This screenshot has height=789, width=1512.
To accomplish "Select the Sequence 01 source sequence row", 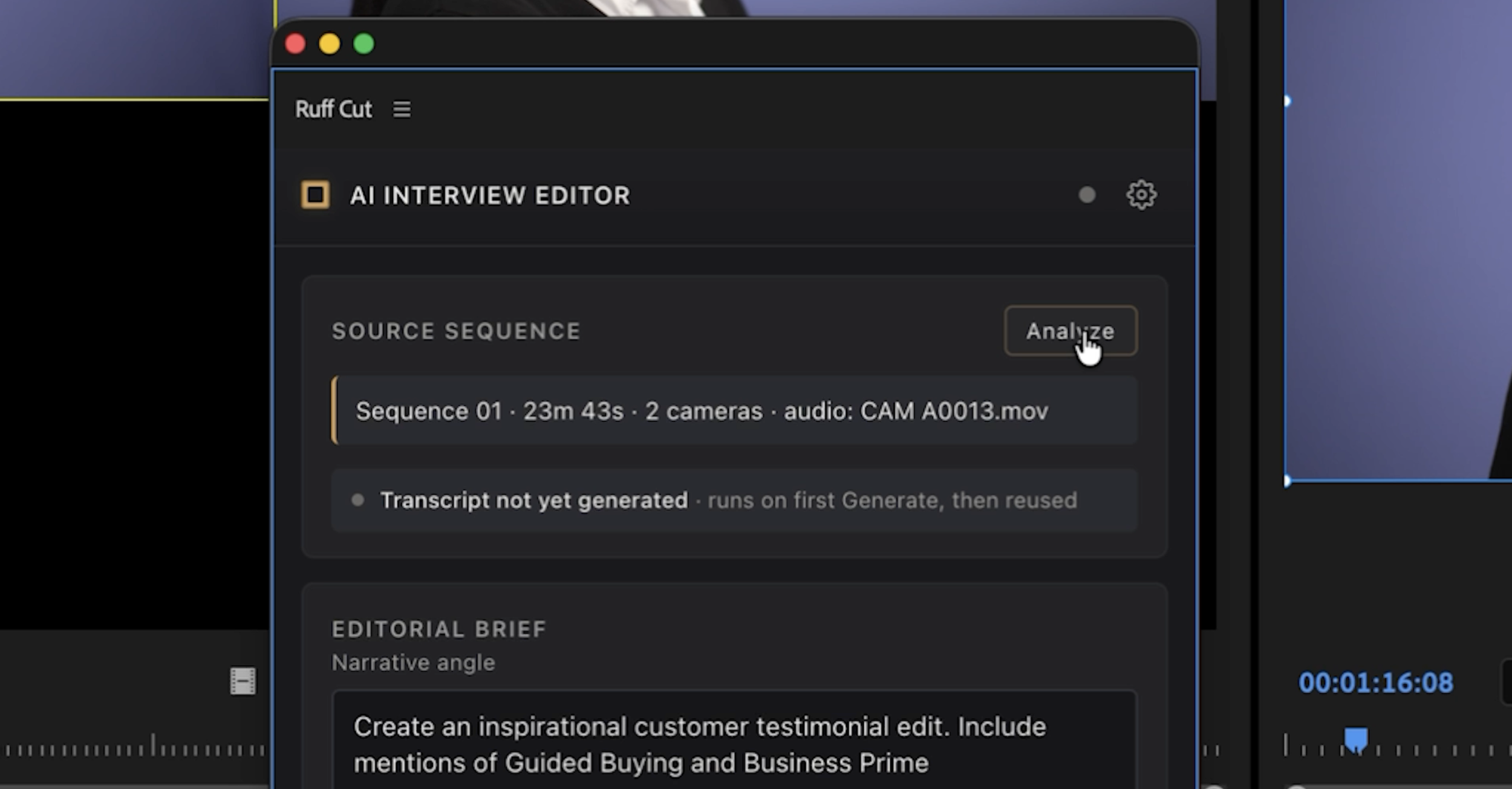I will pos(734,411).
